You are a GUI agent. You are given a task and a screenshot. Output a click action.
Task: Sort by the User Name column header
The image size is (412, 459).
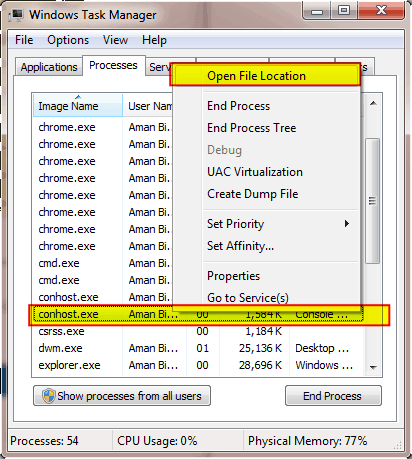[x=148, y=106]
